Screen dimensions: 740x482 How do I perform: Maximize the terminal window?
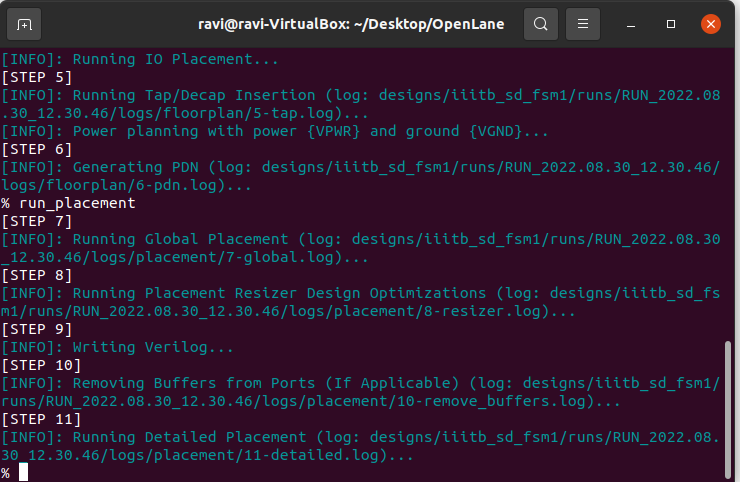671,24
